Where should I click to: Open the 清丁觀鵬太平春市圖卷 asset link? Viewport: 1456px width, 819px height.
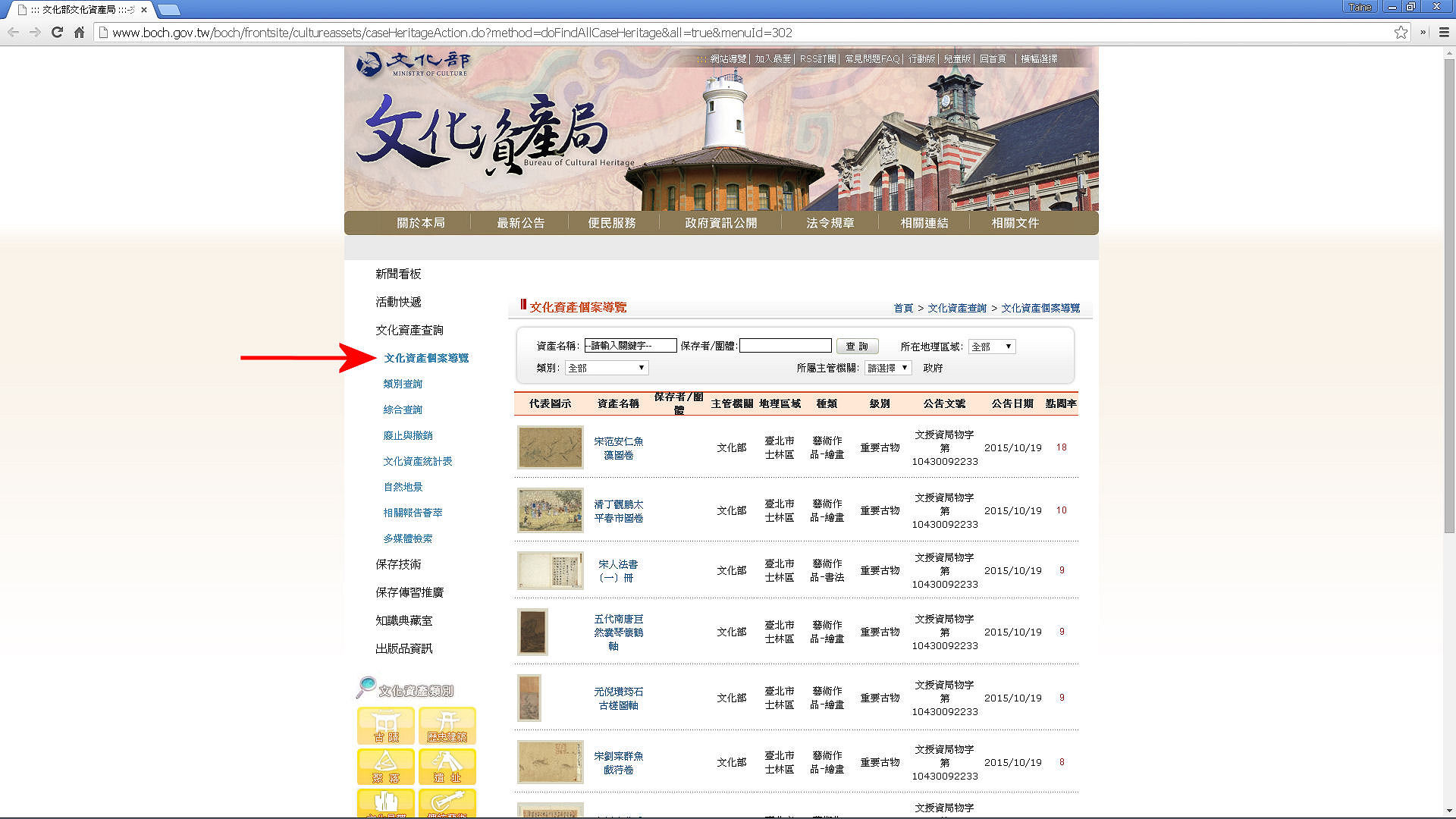(618, 511)
